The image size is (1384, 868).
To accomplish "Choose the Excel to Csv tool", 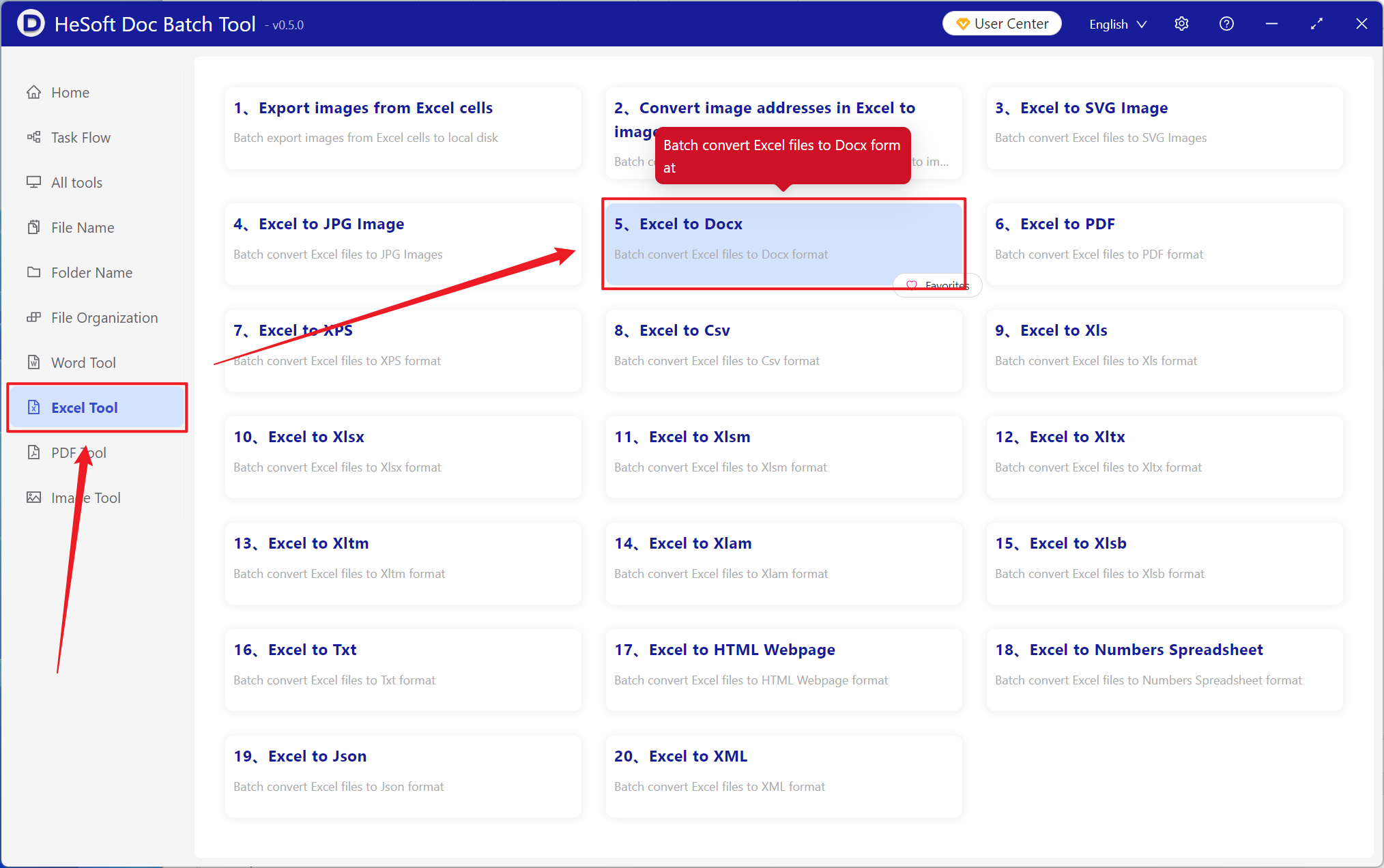I will coord(783,351).
